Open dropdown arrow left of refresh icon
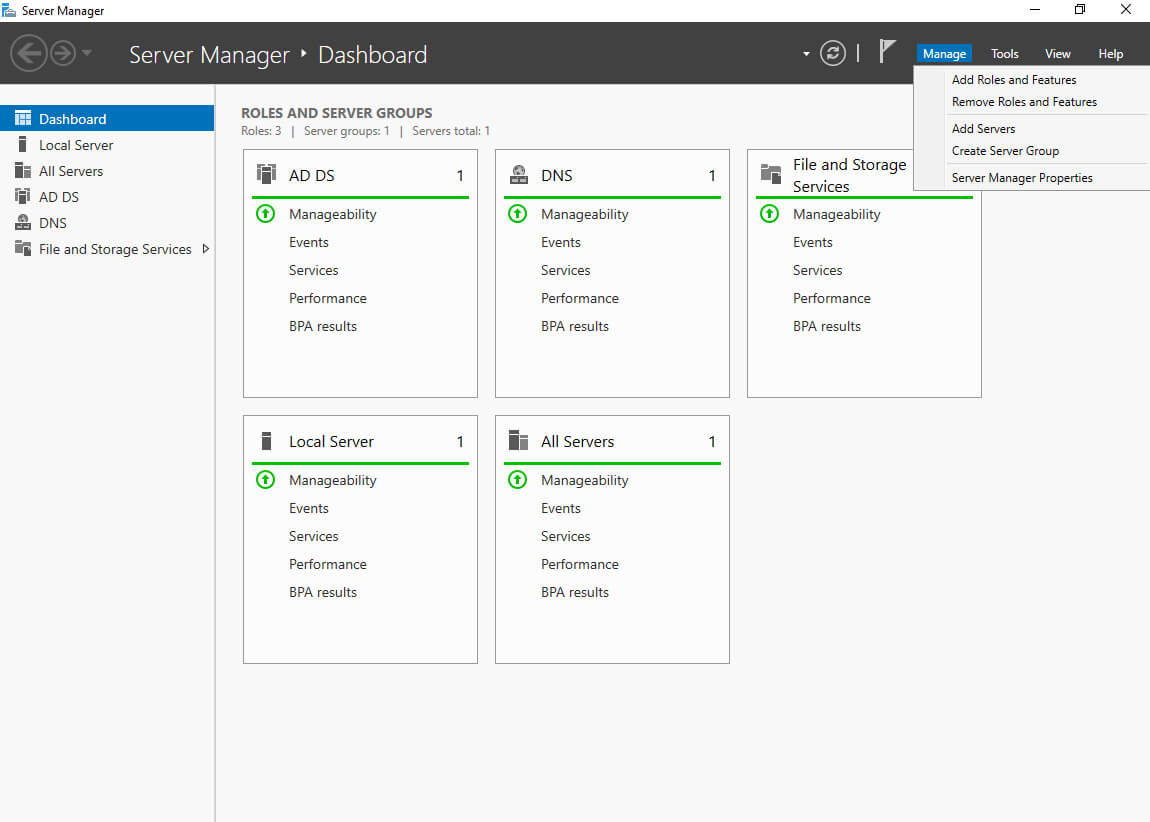The width and height of the screenshot is (1150, 822). pyautogui.click(x=806, y=54)
